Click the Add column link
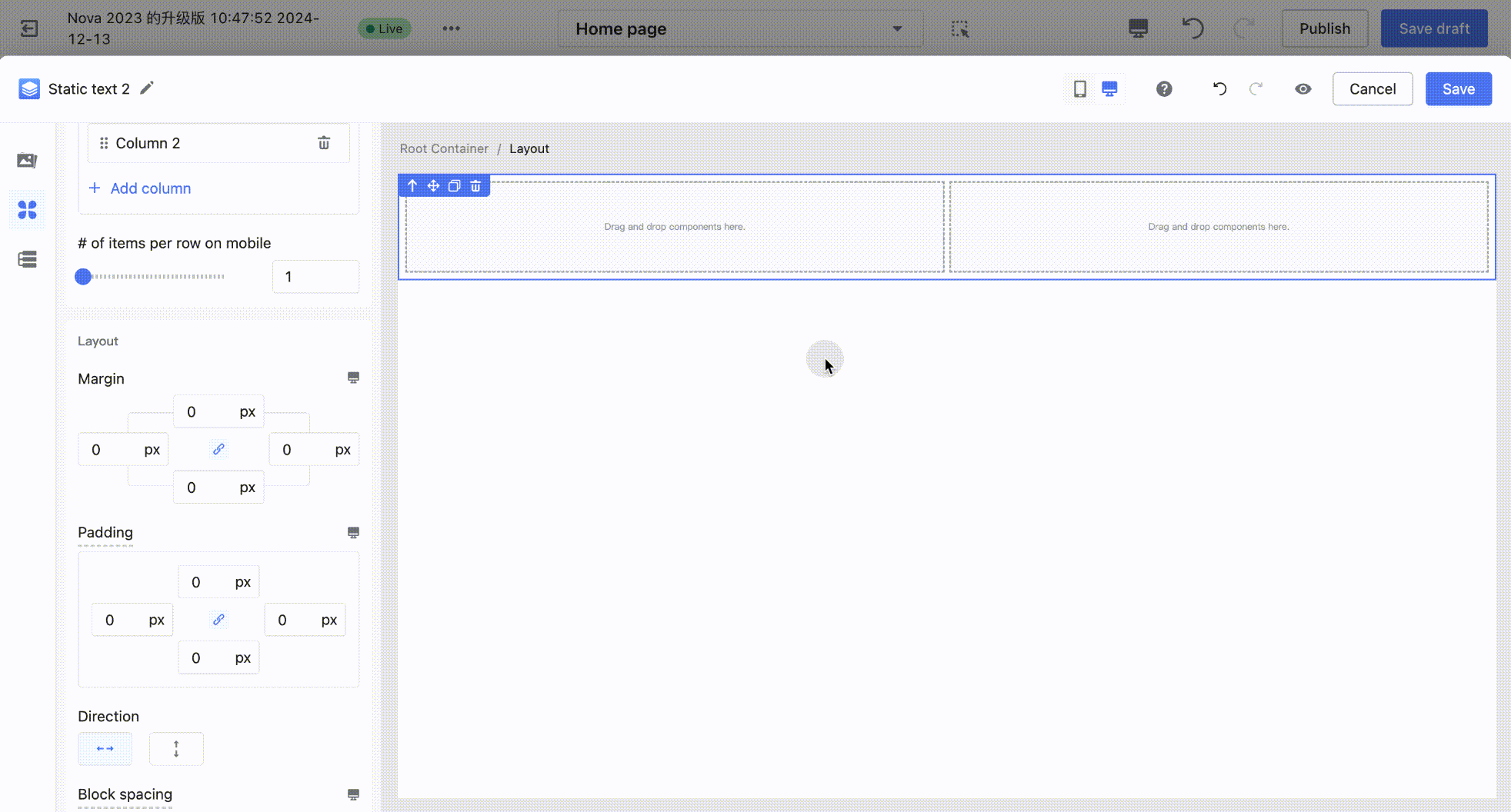The image size is (1511, 812). 150,188
